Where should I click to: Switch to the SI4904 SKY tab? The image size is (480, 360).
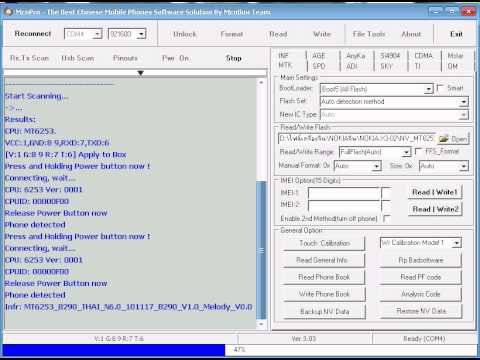pyautogui.click(x=390, y=60)
